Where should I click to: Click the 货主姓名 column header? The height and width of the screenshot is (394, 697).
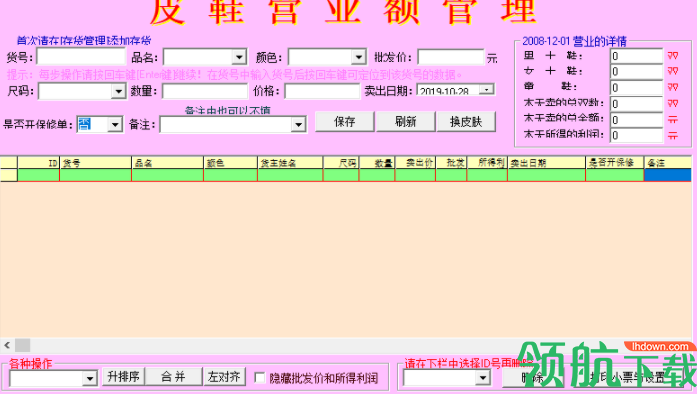point(290,163)
